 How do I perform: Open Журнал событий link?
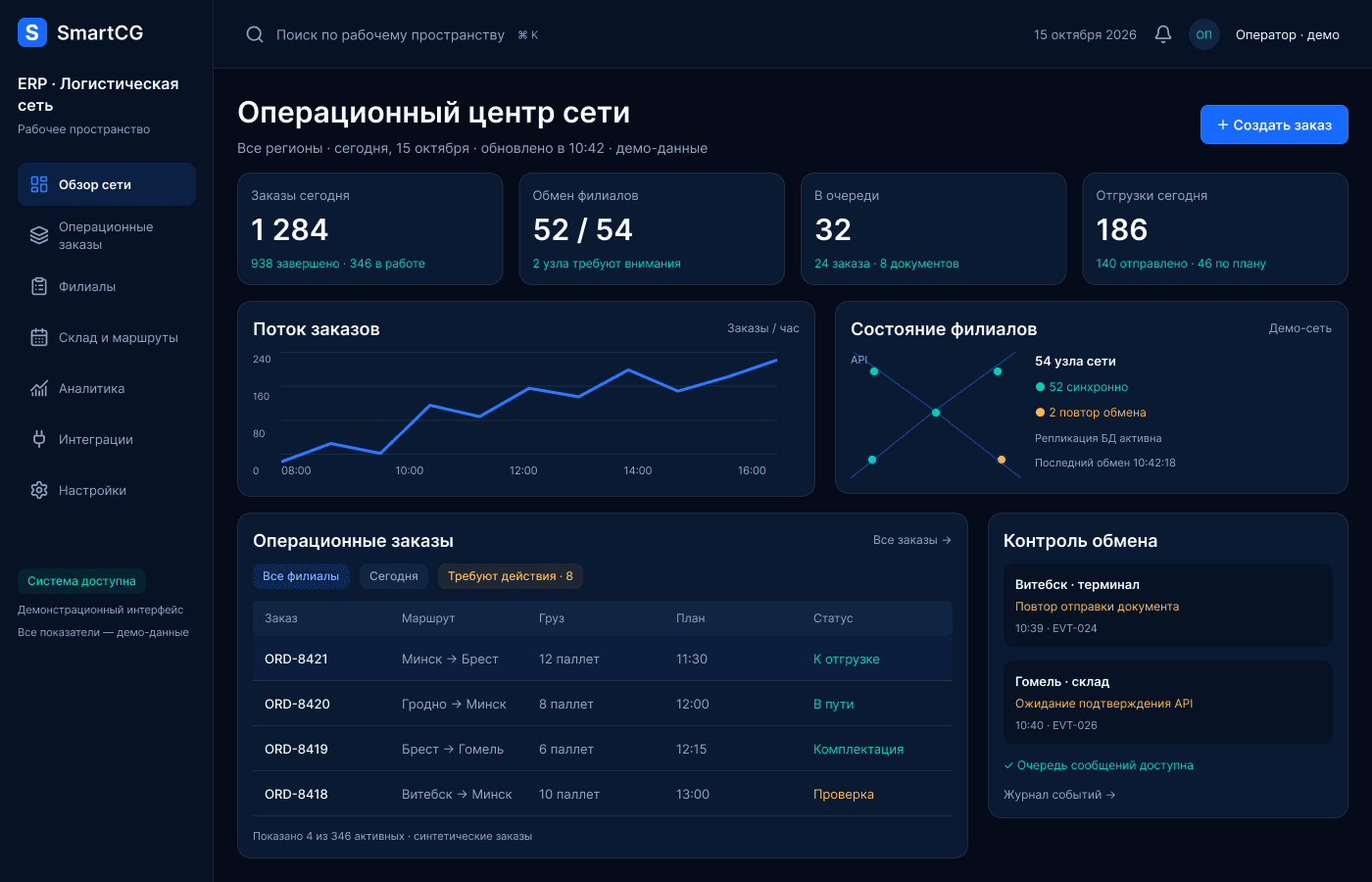1059,795
